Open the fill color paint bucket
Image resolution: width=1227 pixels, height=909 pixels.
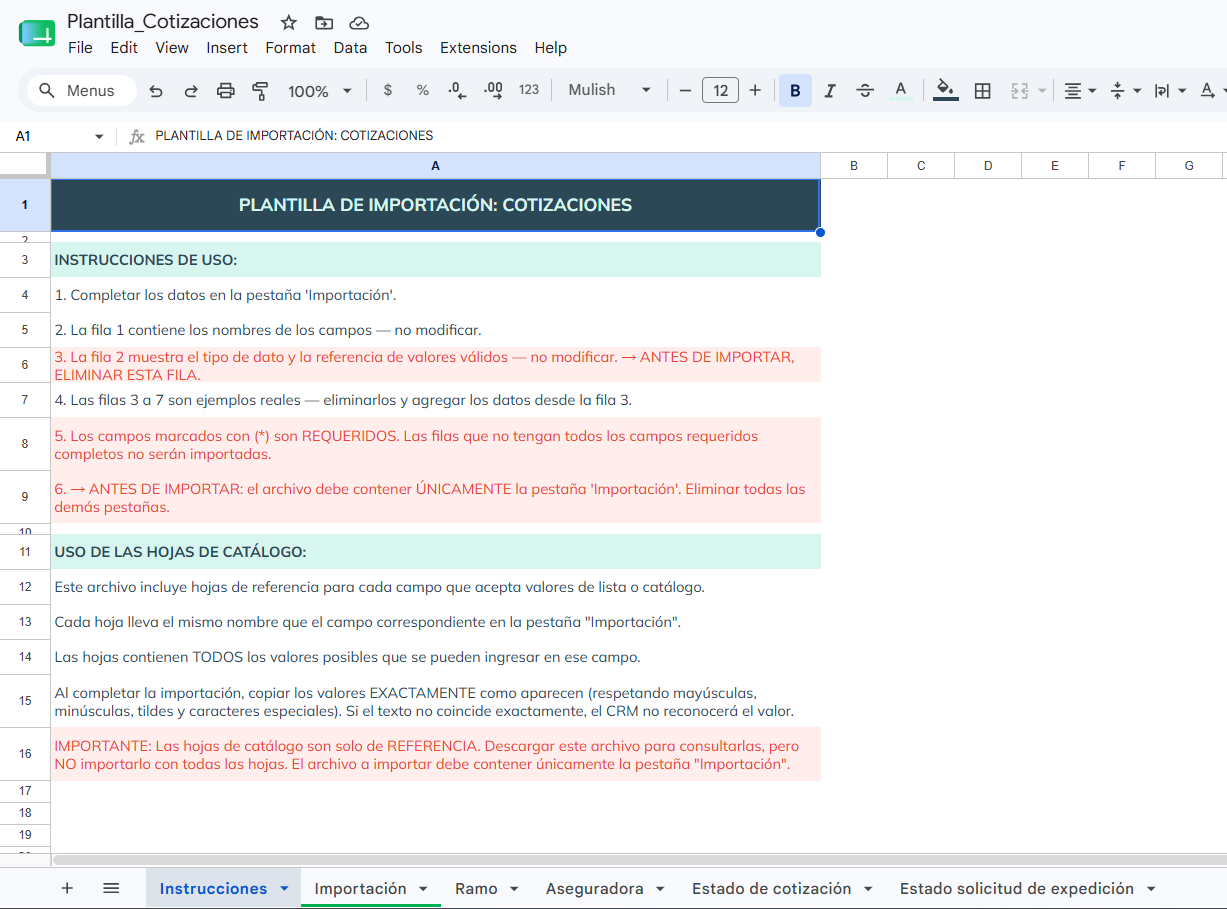[x=945, y=91]
